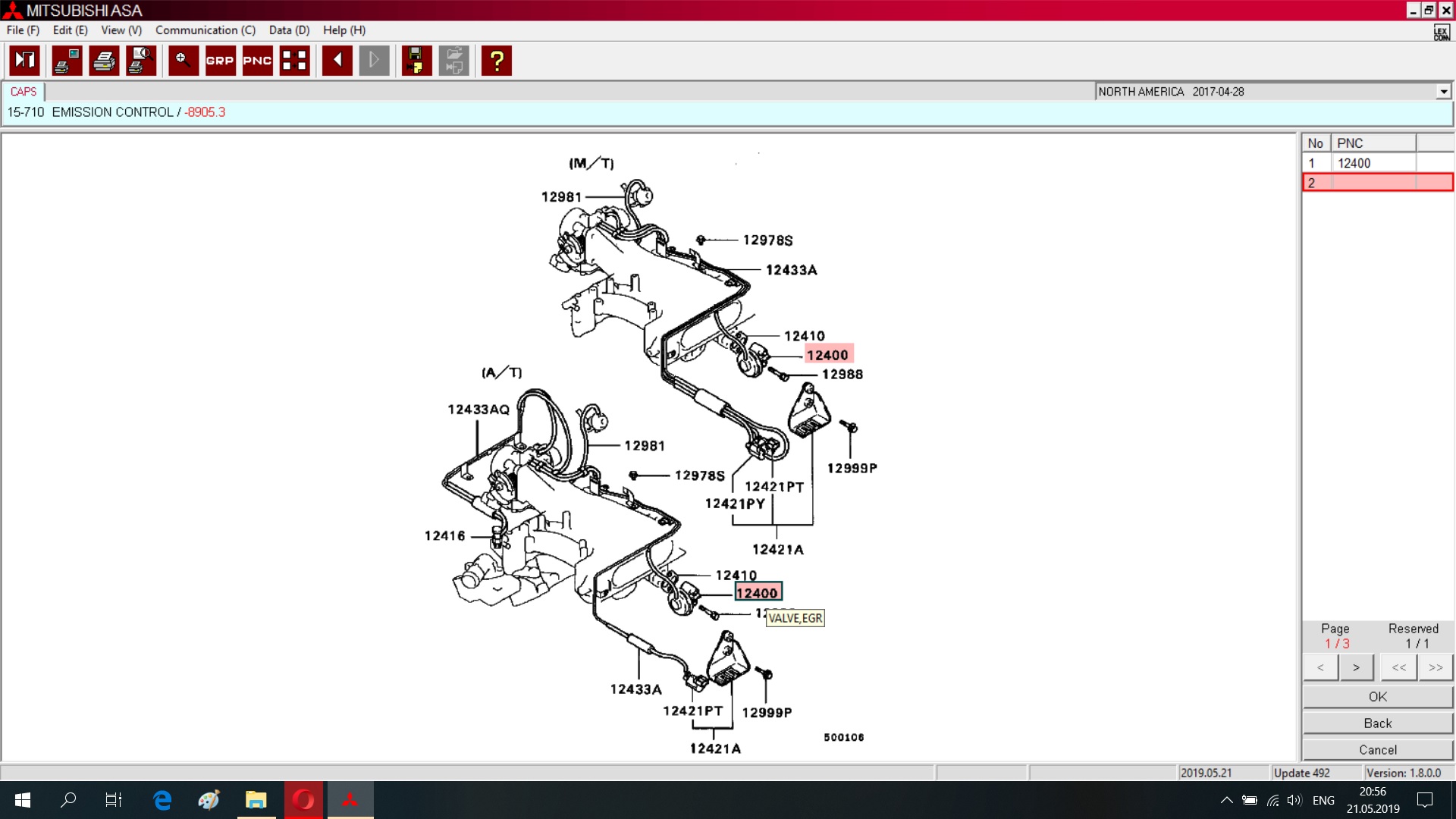
Task: Click the four-squares illustration list icon
Action: click(x=294, y=61)
